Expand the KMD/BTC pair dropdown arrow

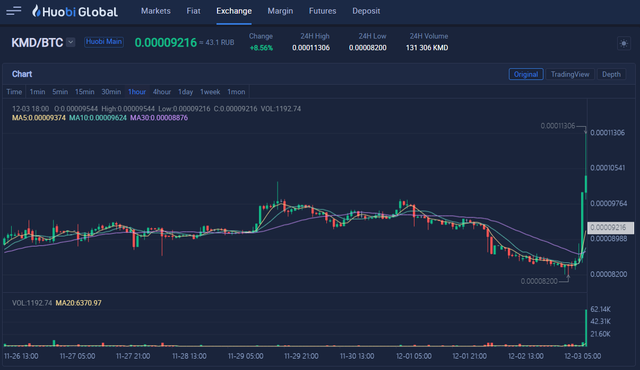71,42
